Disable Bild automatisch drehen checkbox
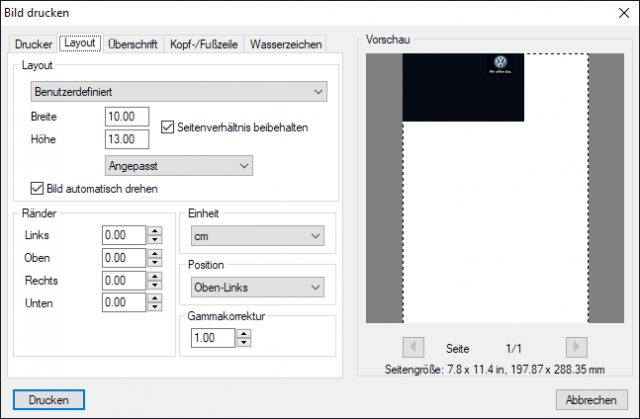Screen dimensions: 640x419 (37, 188)
